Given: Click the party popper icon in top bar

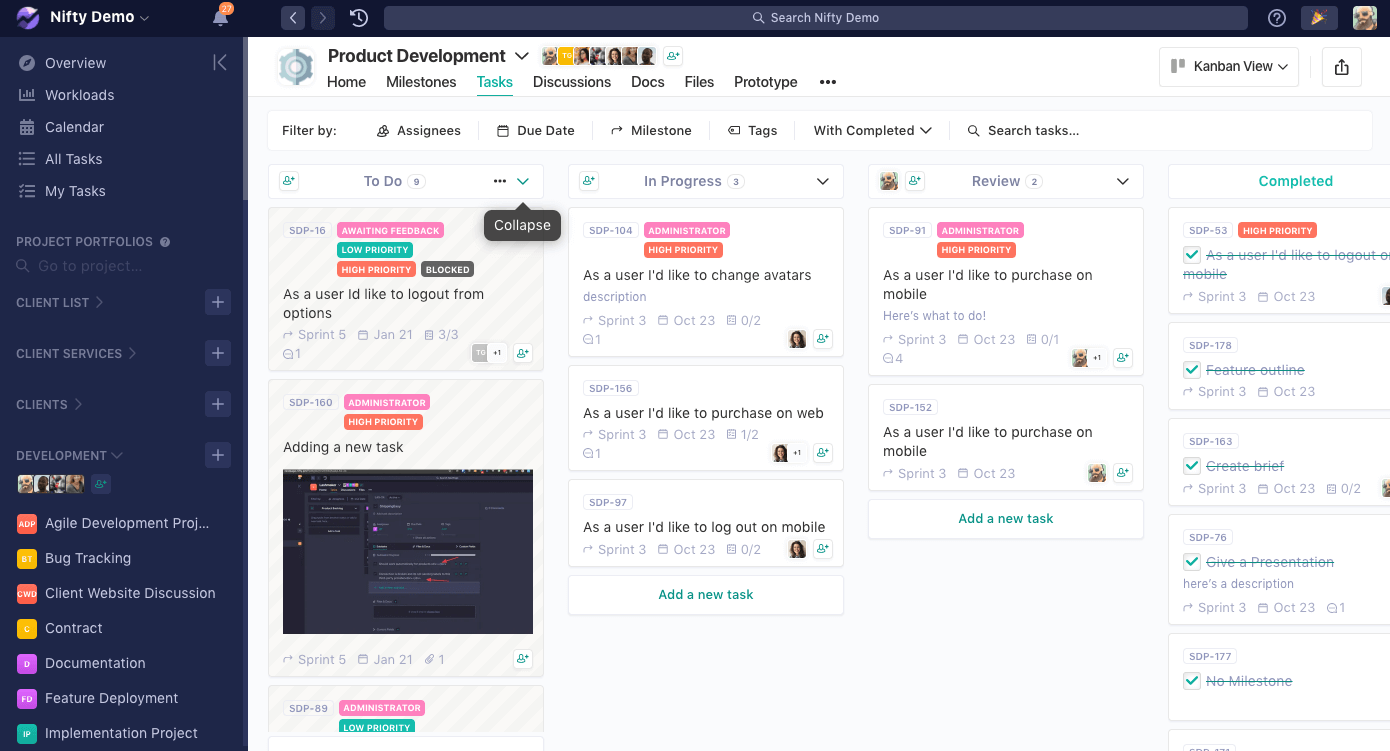Looking at the screenshot, I should click(1319, 17).
